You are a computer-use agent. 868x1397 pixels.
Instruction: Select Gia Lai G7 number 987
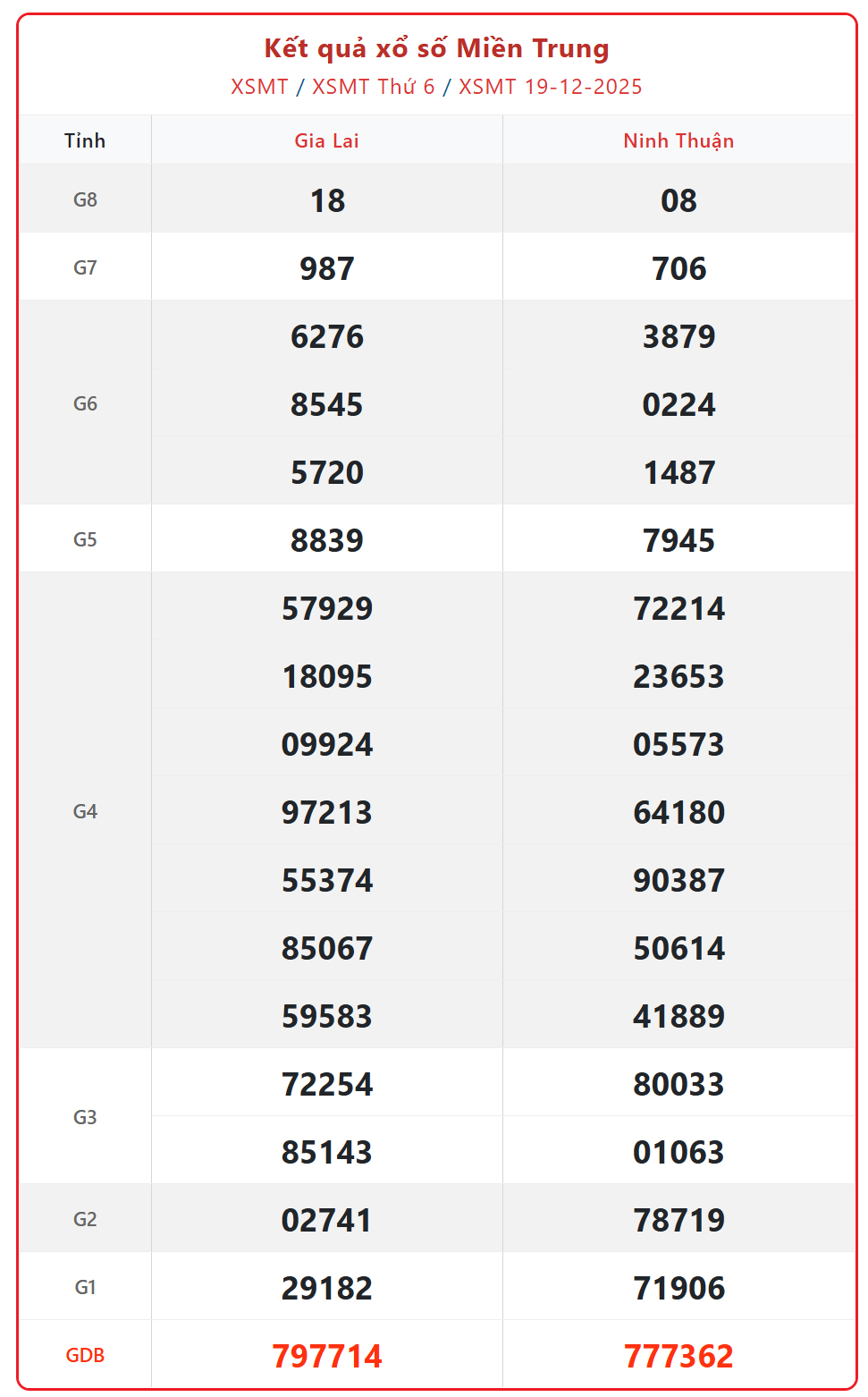tap(327, 268)
